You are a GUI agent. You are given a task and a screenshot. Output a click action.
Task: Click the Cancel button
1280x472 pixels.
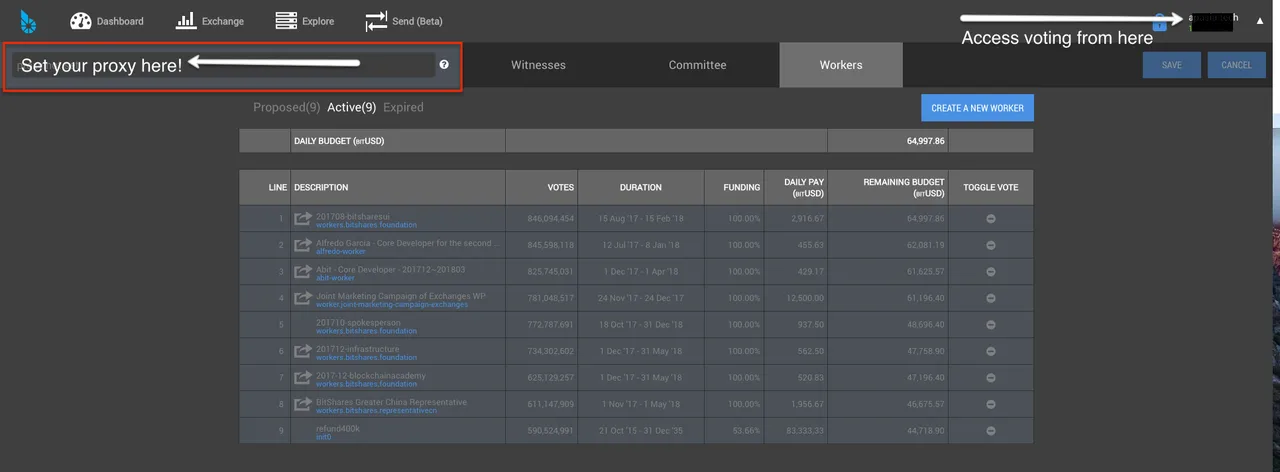pyautogui.click(x=1237, y=65)
